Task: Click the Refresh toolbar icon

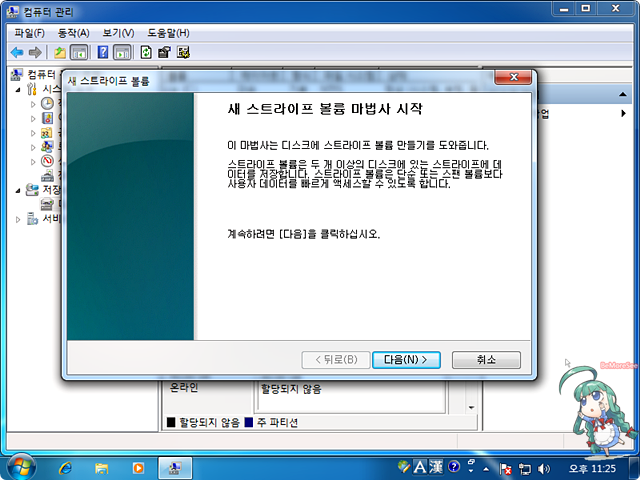Action: click(147, 52)
